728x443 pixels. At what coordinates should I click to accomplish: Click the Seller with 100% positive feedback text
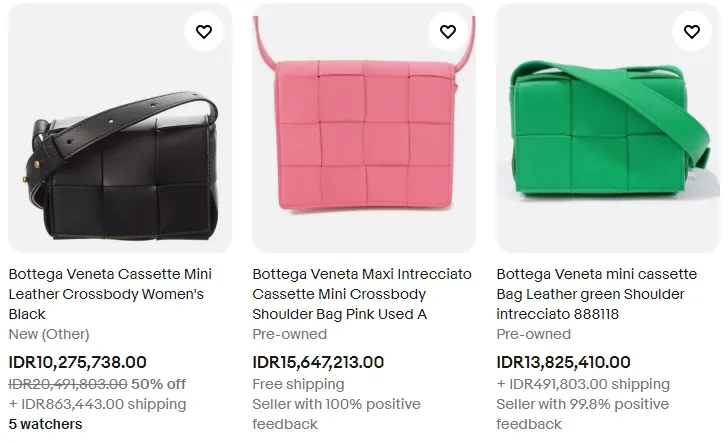point(336,414)
